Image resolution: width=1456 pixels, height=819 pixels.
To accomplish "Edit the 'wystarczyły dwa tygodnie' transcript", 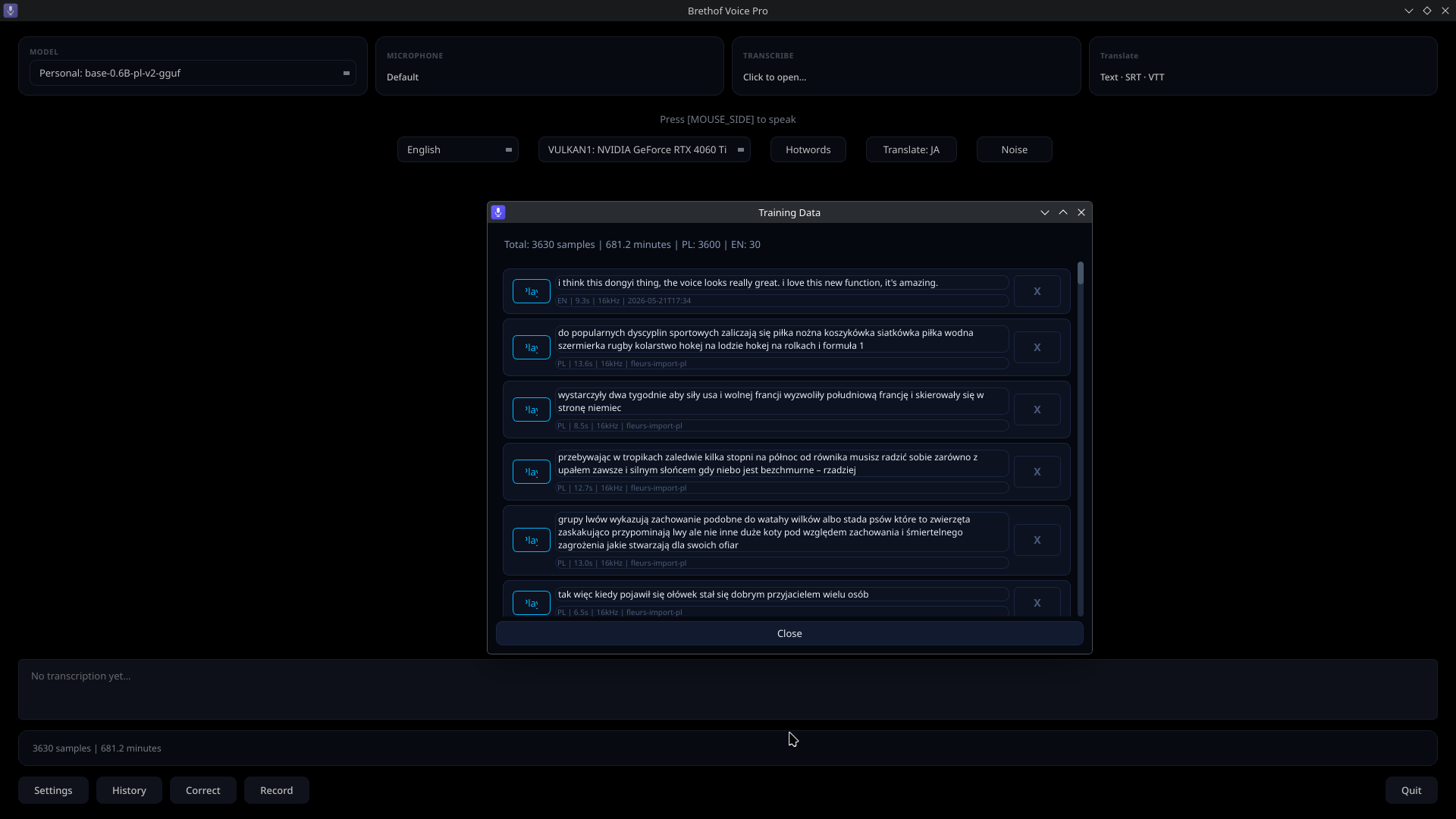I will [782, 401].
